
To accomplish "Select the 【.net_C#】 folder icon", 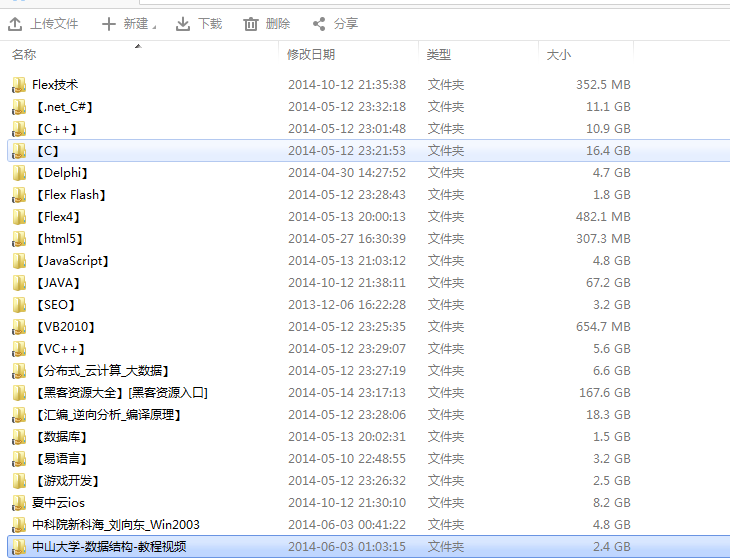I will 19,107.
